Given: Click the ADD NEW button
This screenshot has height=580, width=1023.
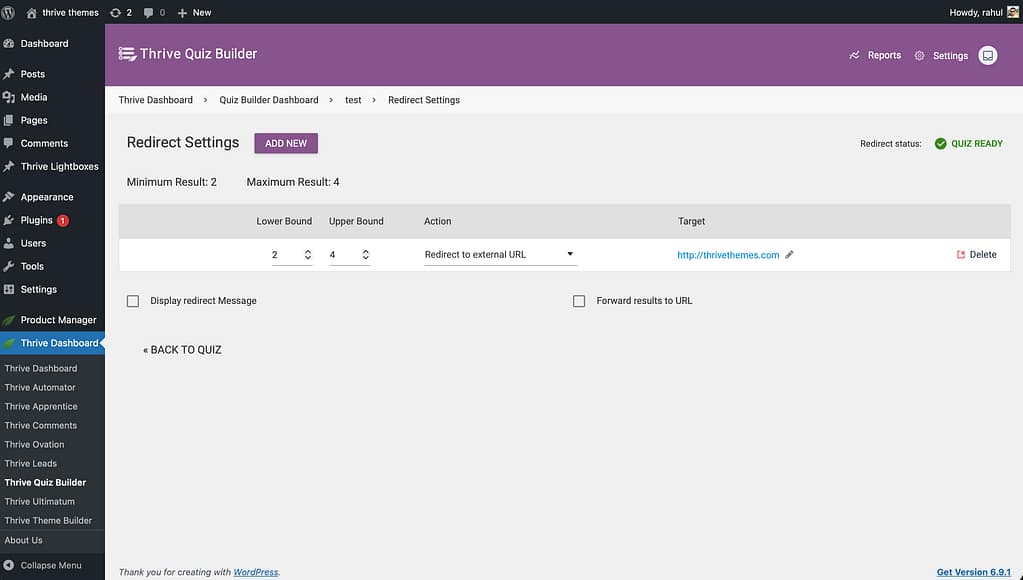Looking at the screenshot, I should coord(286,143).
